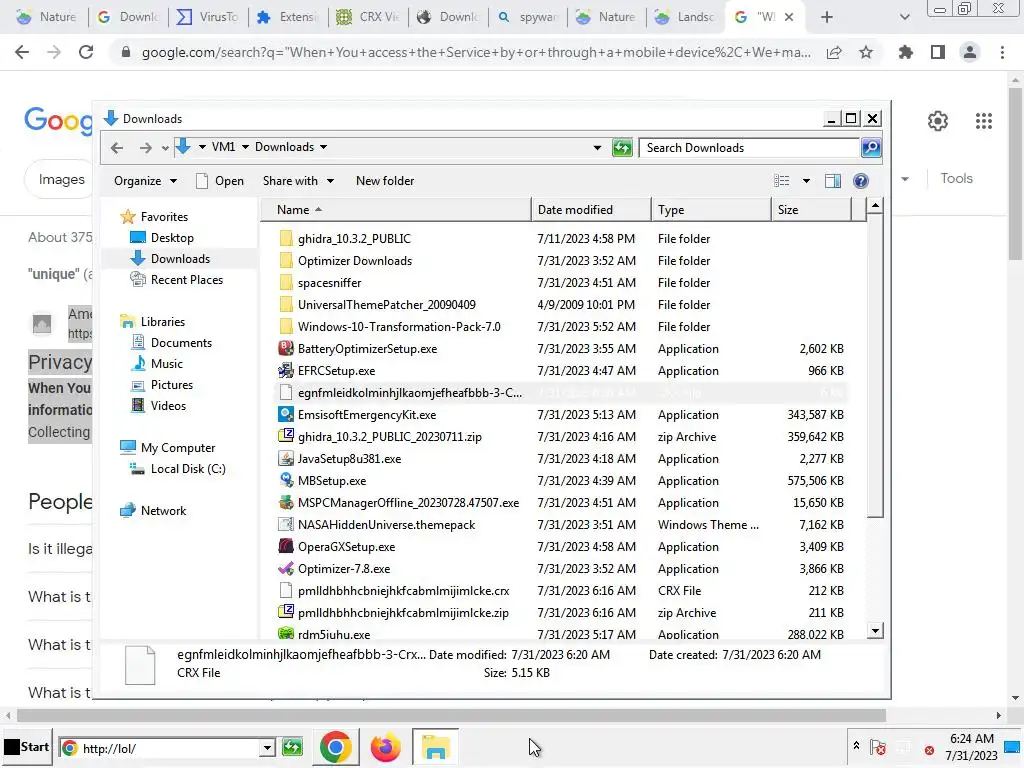Open Explorer help question mark icon
Image resolution: width=1024 pixels, height=768 pixels.
click(x=861, y=181)
